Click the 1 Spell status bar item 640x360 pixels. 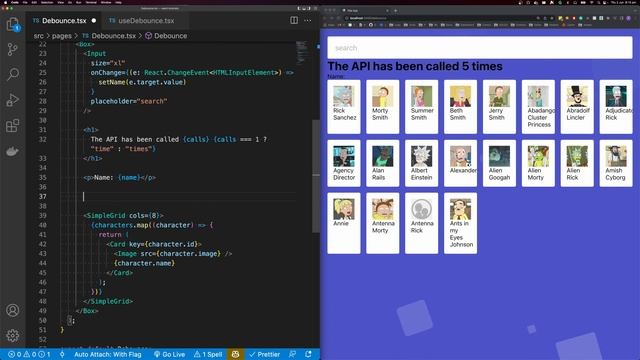(x=208, y=354)
